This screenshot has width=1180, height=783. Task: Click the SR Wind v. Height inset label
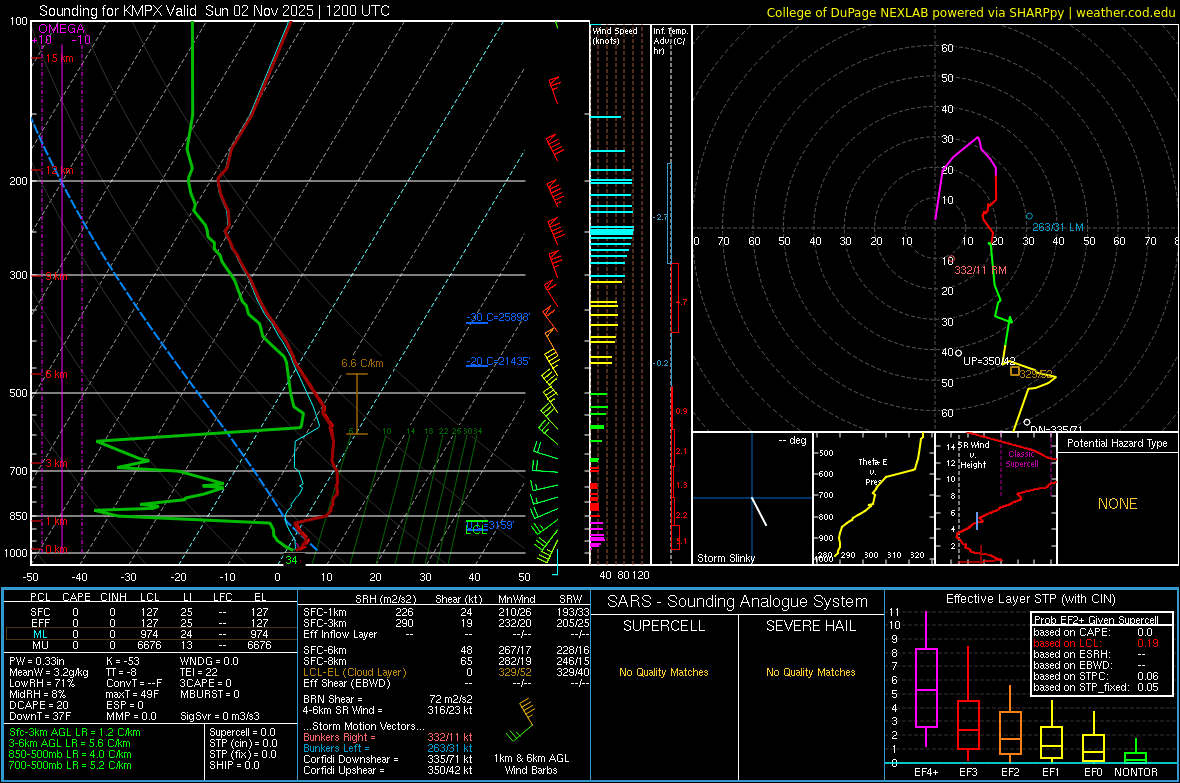click(974, 455)
